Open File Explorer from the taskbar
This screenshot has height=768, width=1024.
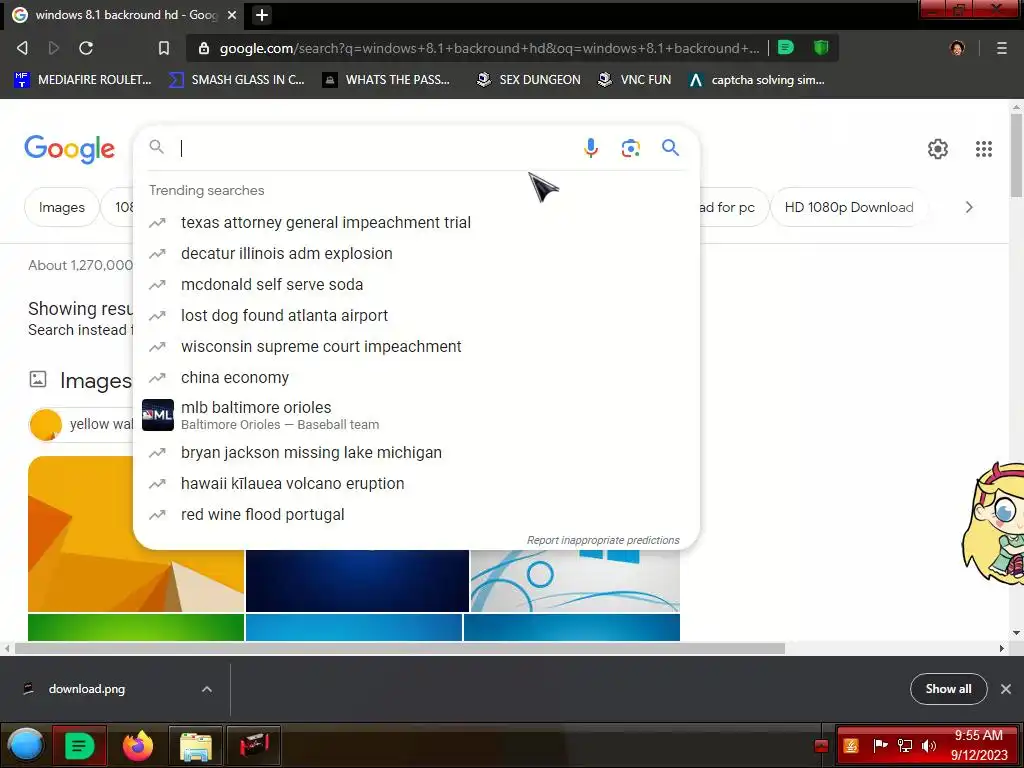(195, 745)
